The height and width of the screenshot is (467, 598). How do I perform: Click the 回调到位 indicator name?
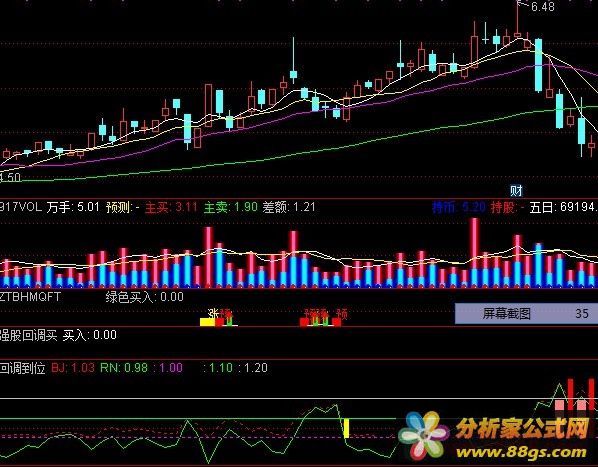point(23,368)
